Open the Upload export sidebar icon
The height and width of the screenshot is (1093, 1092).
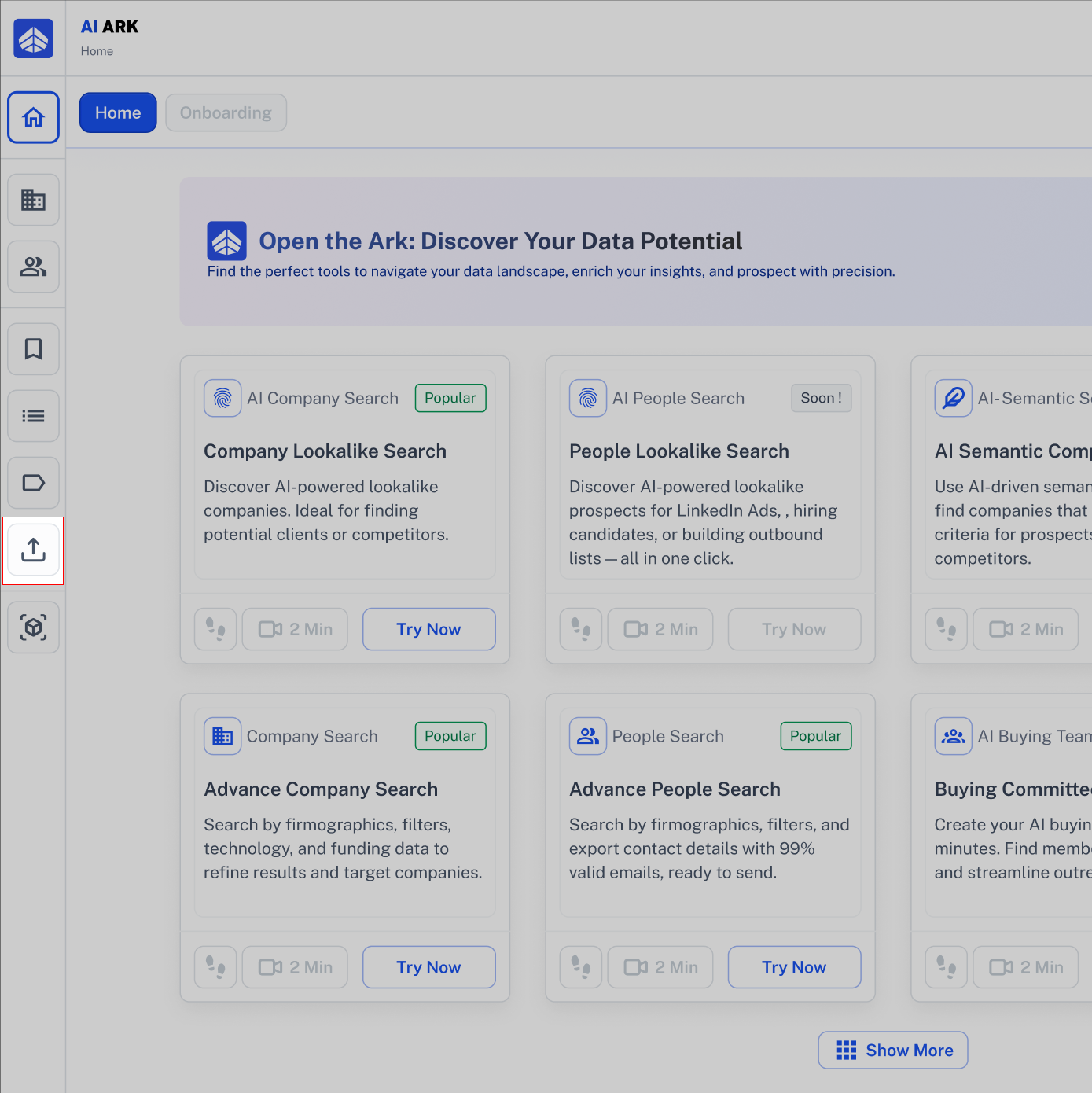33,550
